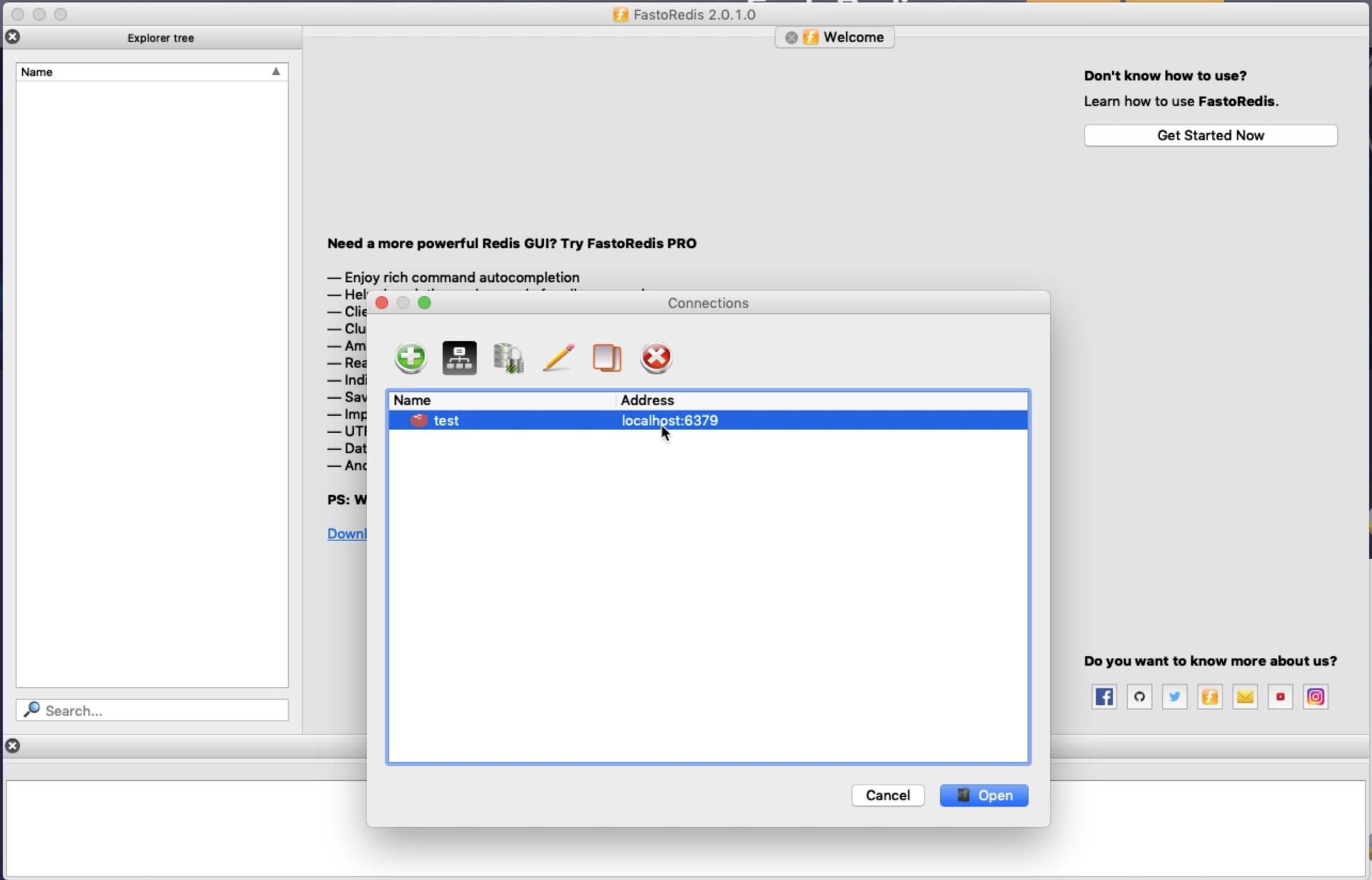Select the red cube icon beside test
The width and height of the screenshot is (1372, 880).
point(419,420)
